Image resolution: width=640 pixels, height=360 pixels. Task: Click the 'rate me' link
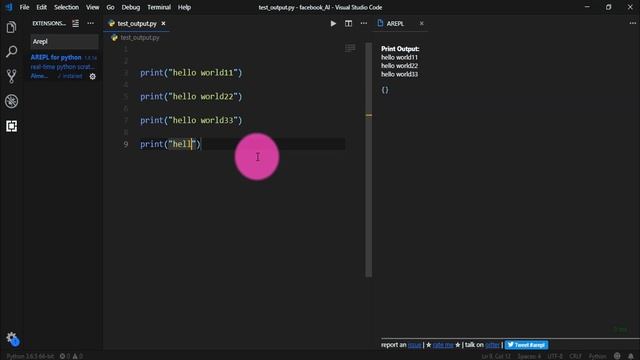443,345
